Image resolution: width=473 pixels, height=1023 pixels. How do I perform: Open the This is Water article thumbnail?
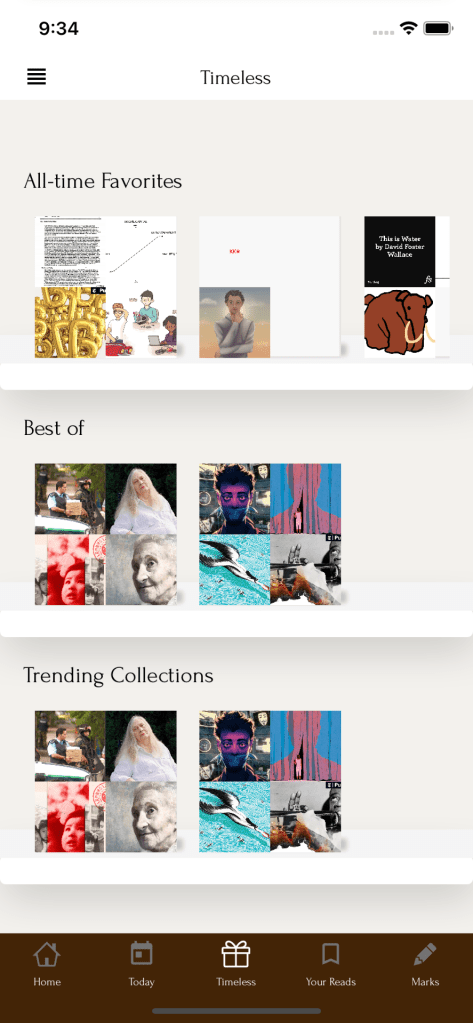[400, 251]
